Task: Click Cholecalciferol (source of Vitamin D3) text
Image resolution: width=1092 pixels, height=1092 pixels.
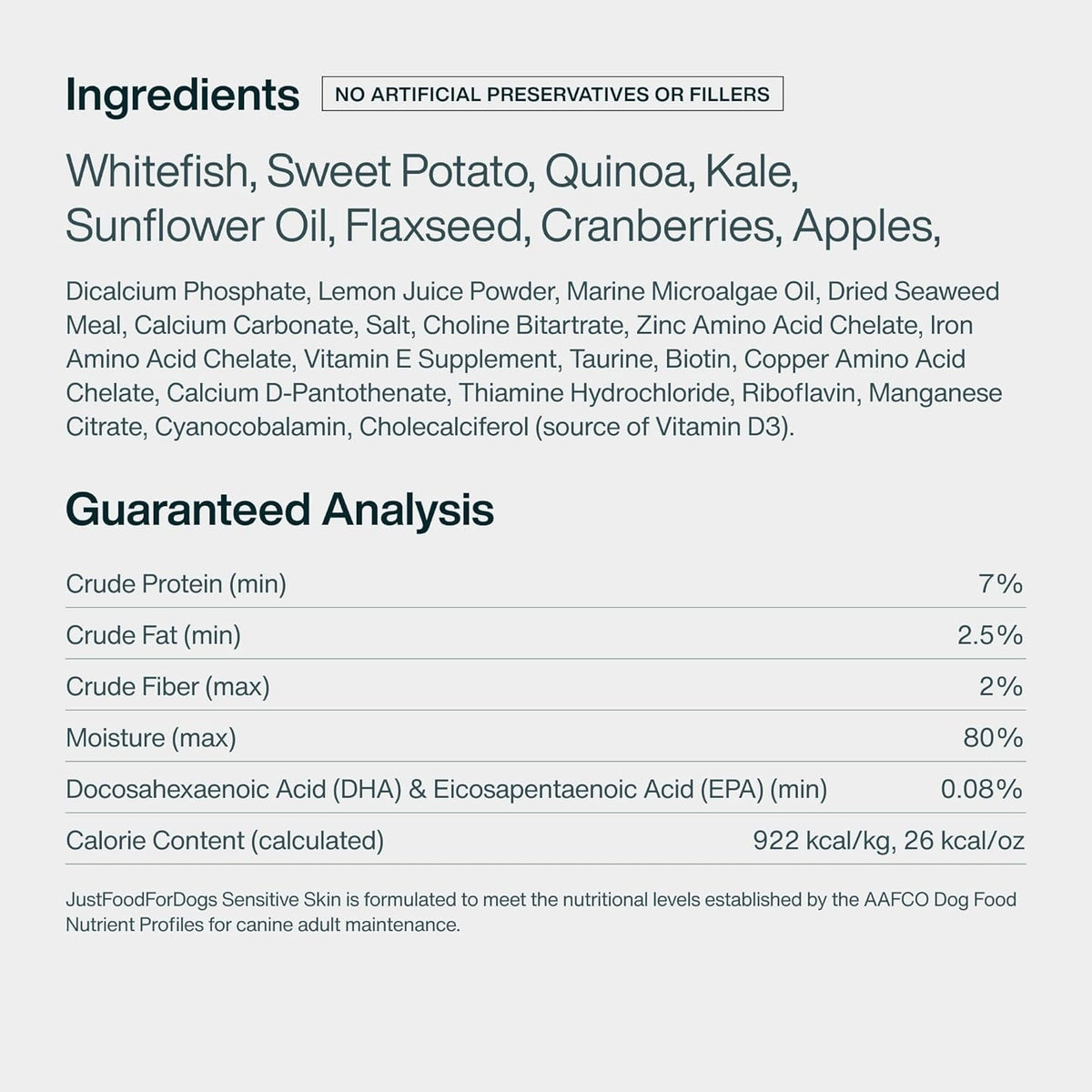Action: point(577,427)
